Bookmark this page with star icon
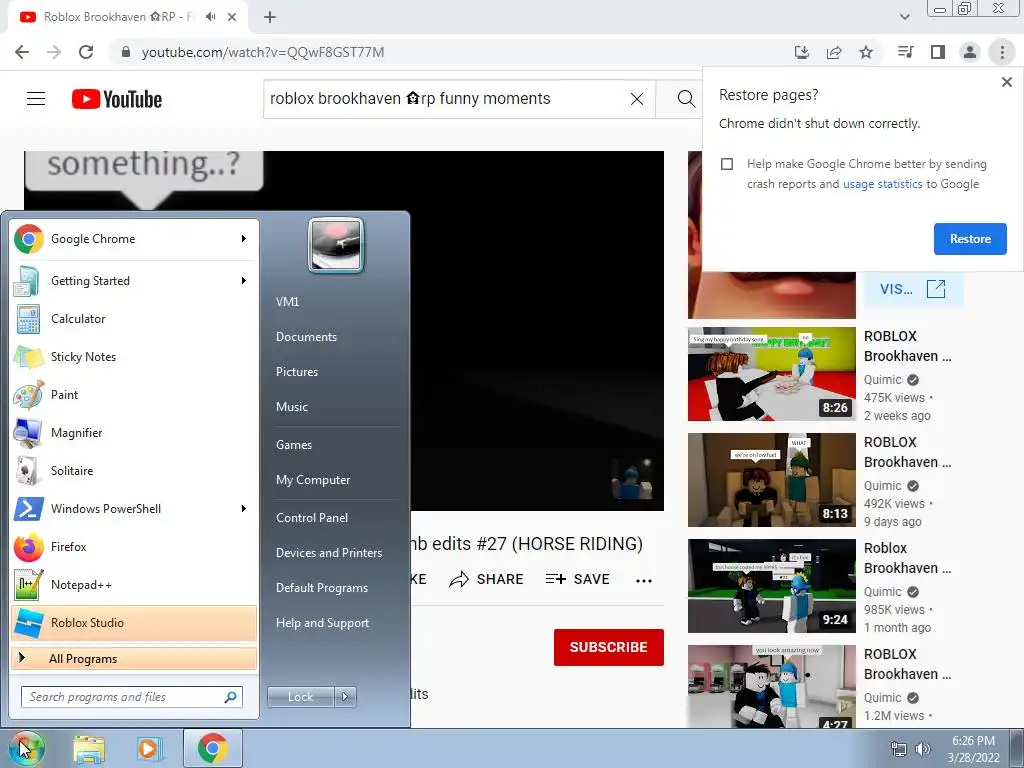1024x768 pixels. (866, 52)
